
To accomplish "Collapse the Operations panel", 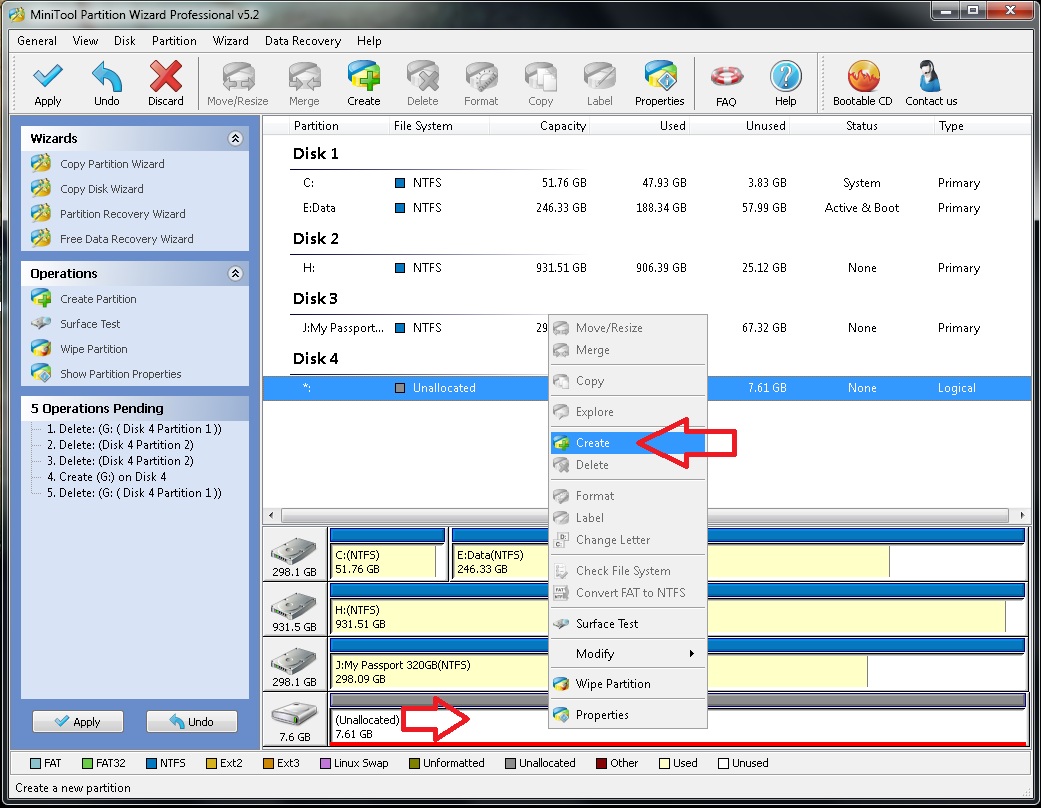I will pyautogui.click(x=235, y=274).
